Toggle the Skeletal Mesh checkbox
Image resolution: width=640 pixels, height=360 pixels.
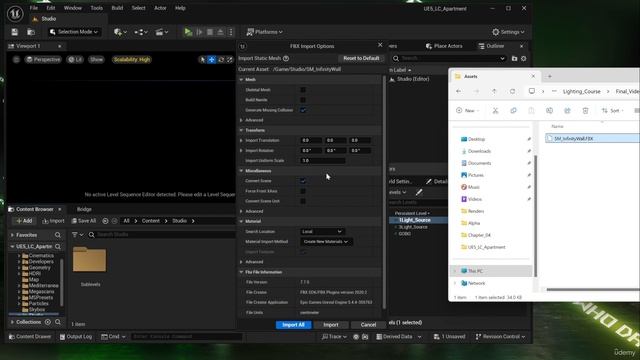303,90
